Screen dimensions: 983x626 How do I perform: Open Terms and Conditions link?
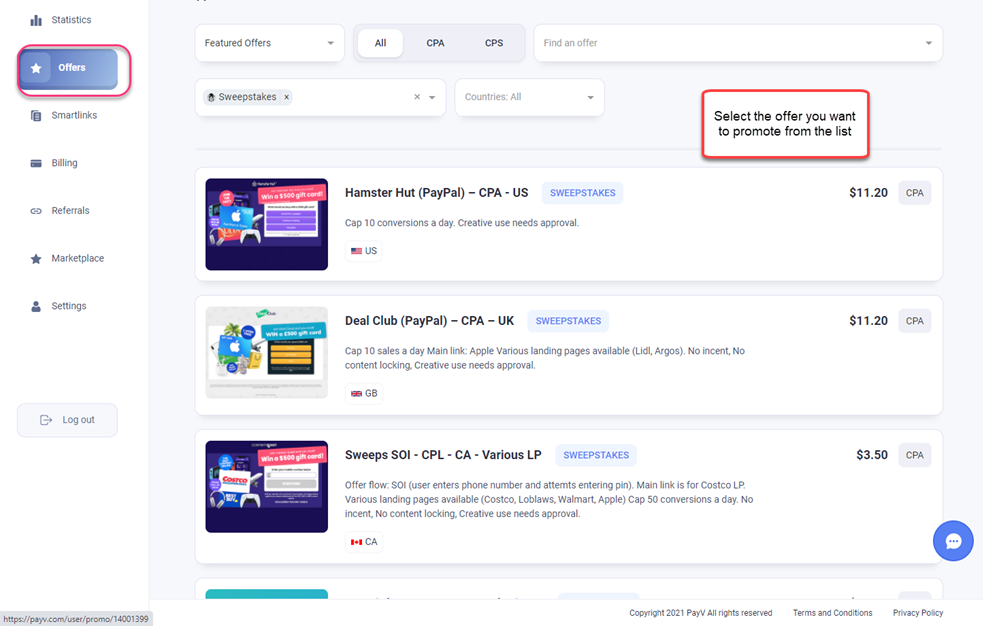coord(833,613)
